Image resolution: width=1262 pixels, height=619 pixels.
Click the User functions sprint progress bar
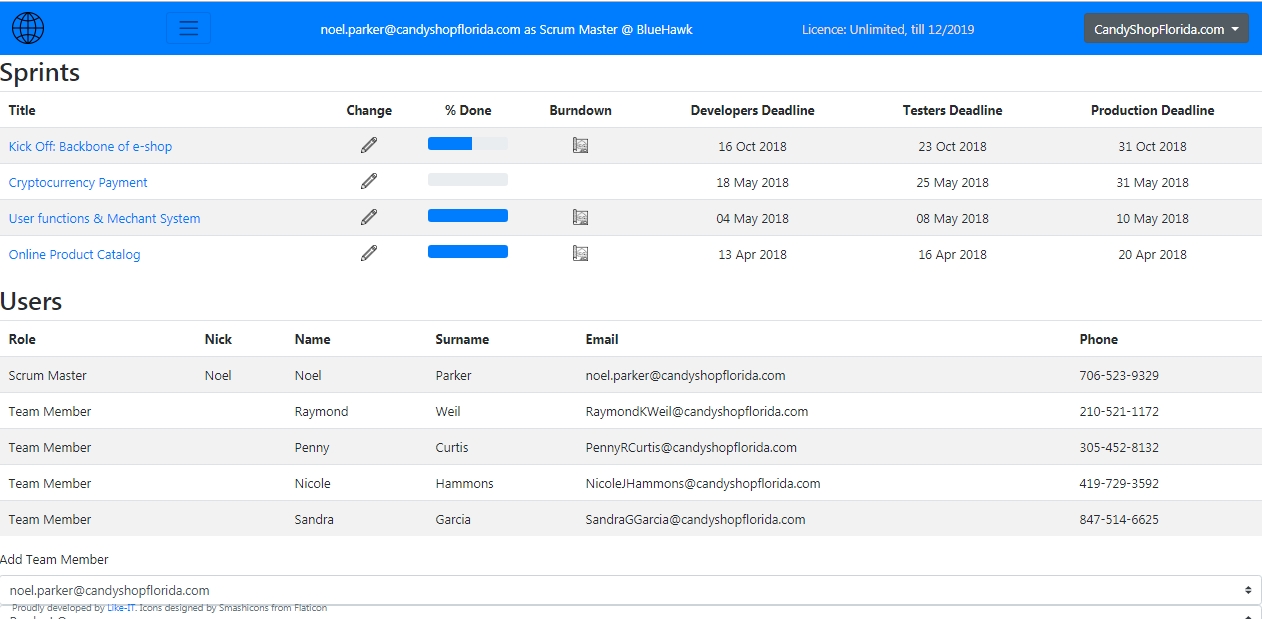[x=468, y=216]
